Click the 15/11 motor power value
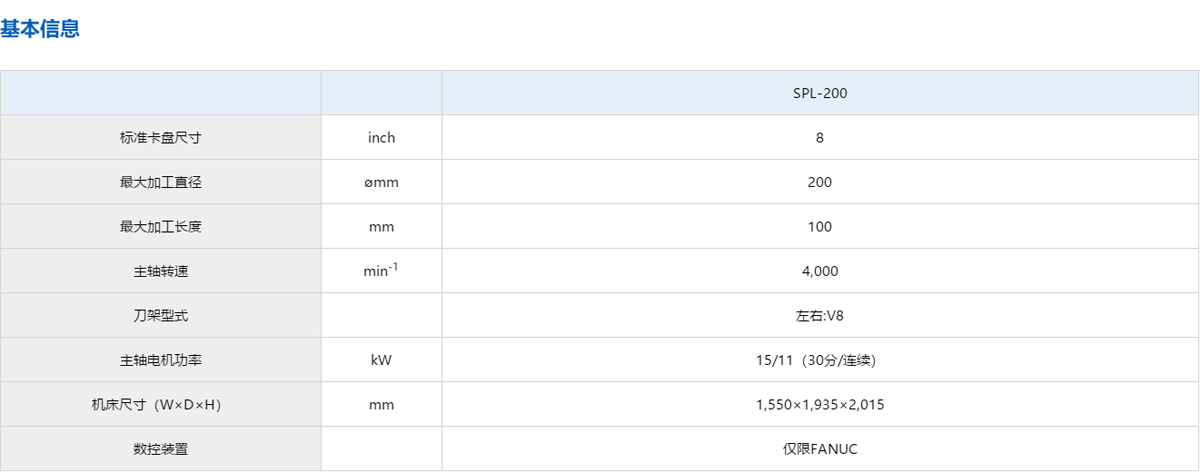1200x473 pixels. coord(820,360)
